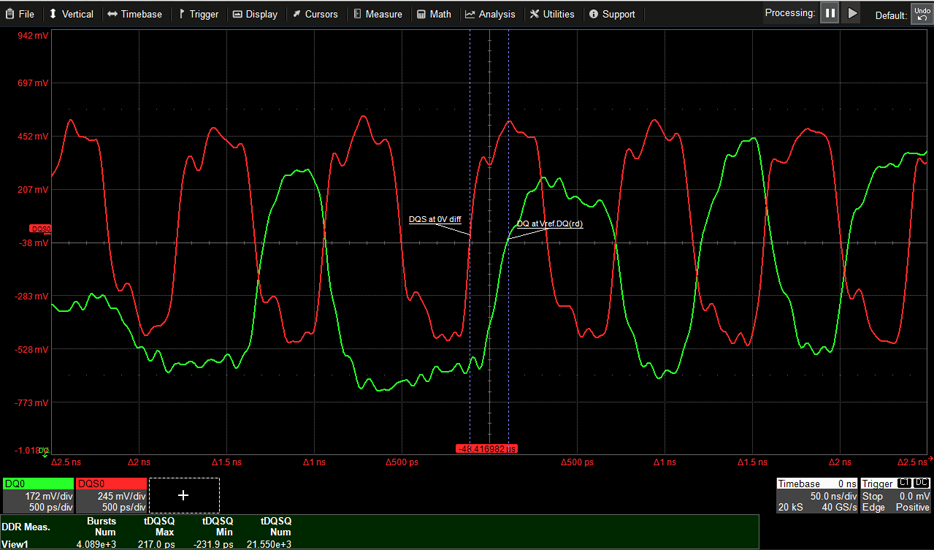Open the Timebase descriptor box
The width and height of the screenshot is (934, 550).
[815, 495]
